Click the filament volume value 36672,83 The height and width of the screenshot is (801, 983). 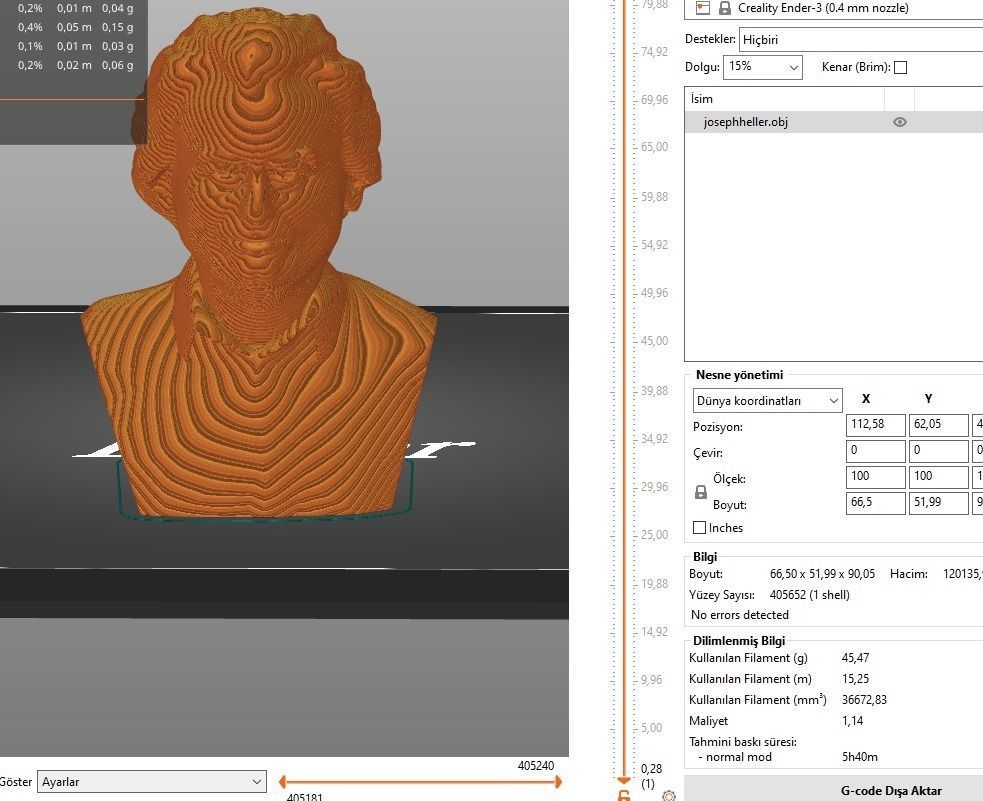[864, 700]
